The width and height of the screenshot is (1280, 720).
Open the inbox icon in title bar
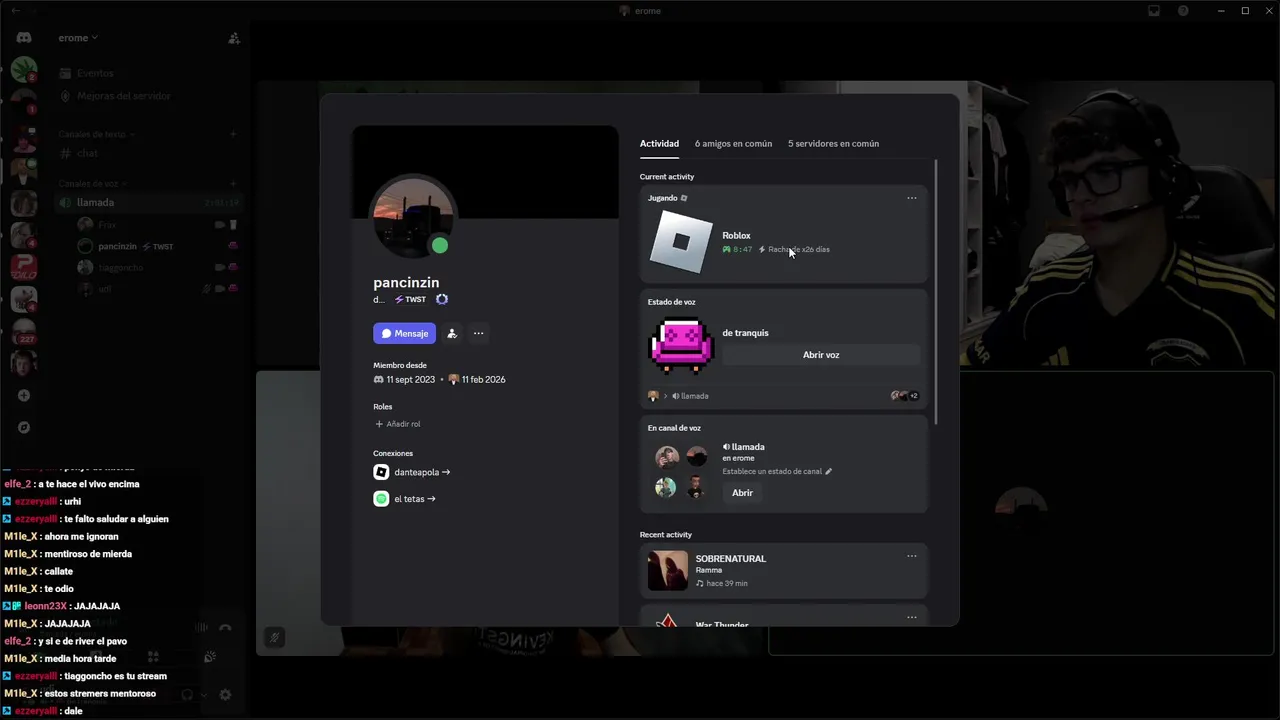coord(1154,11)
